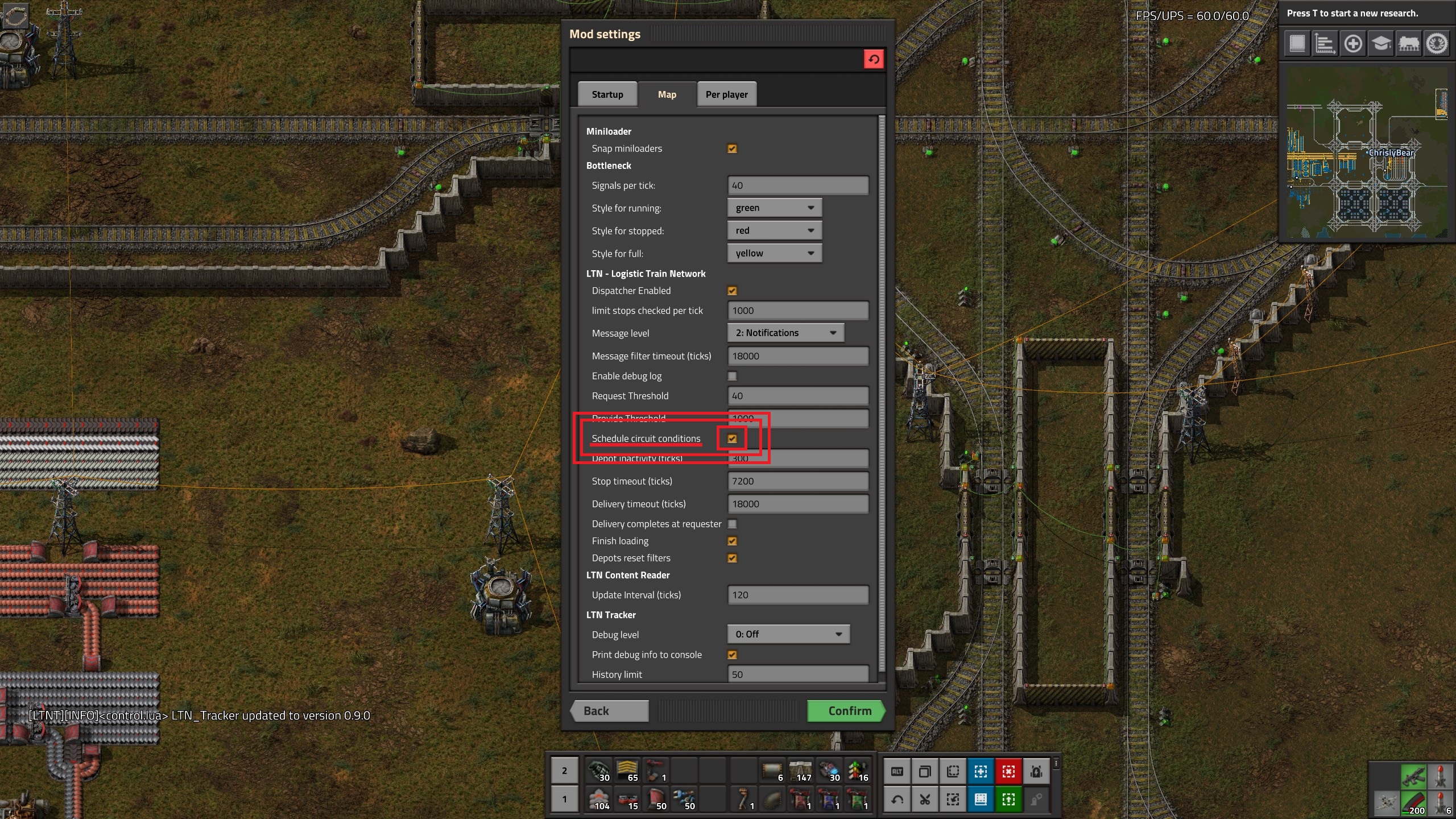Open the bonuses plus-circle icon
Image resolution: width=1456 pixels, height=819 pixels.
(x=1353, y=44)
